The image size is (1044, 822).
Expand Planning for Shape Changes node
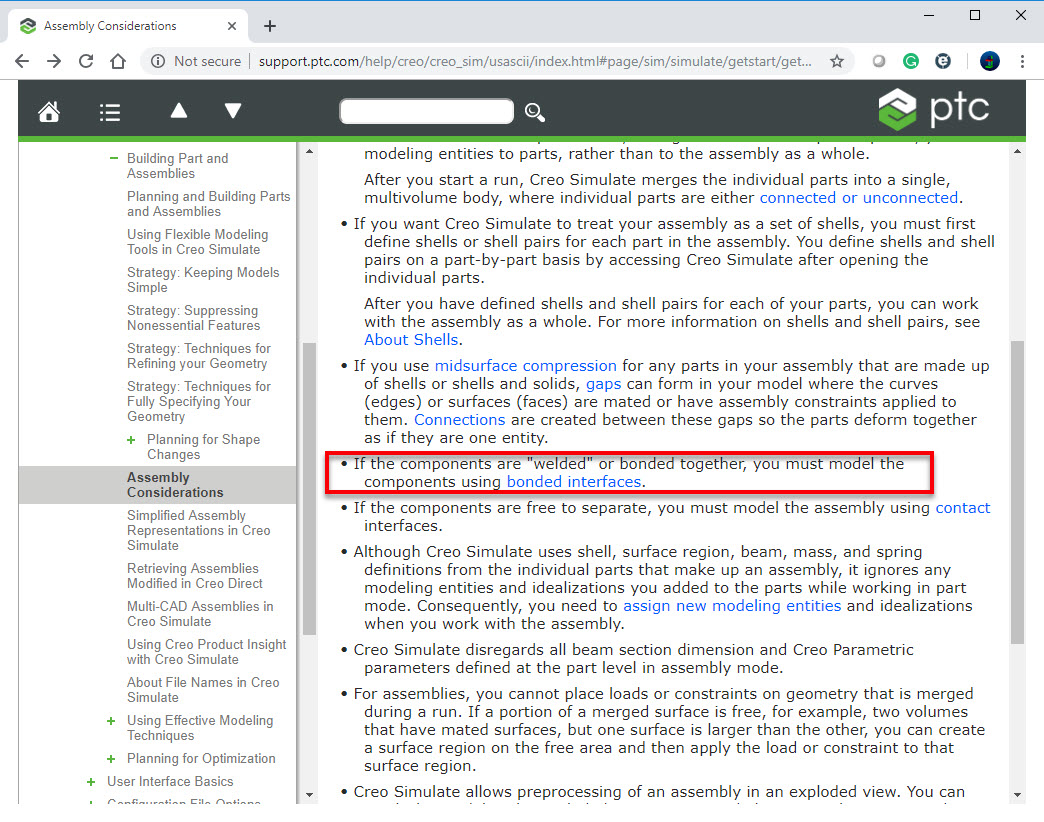(x=131, y=440)
